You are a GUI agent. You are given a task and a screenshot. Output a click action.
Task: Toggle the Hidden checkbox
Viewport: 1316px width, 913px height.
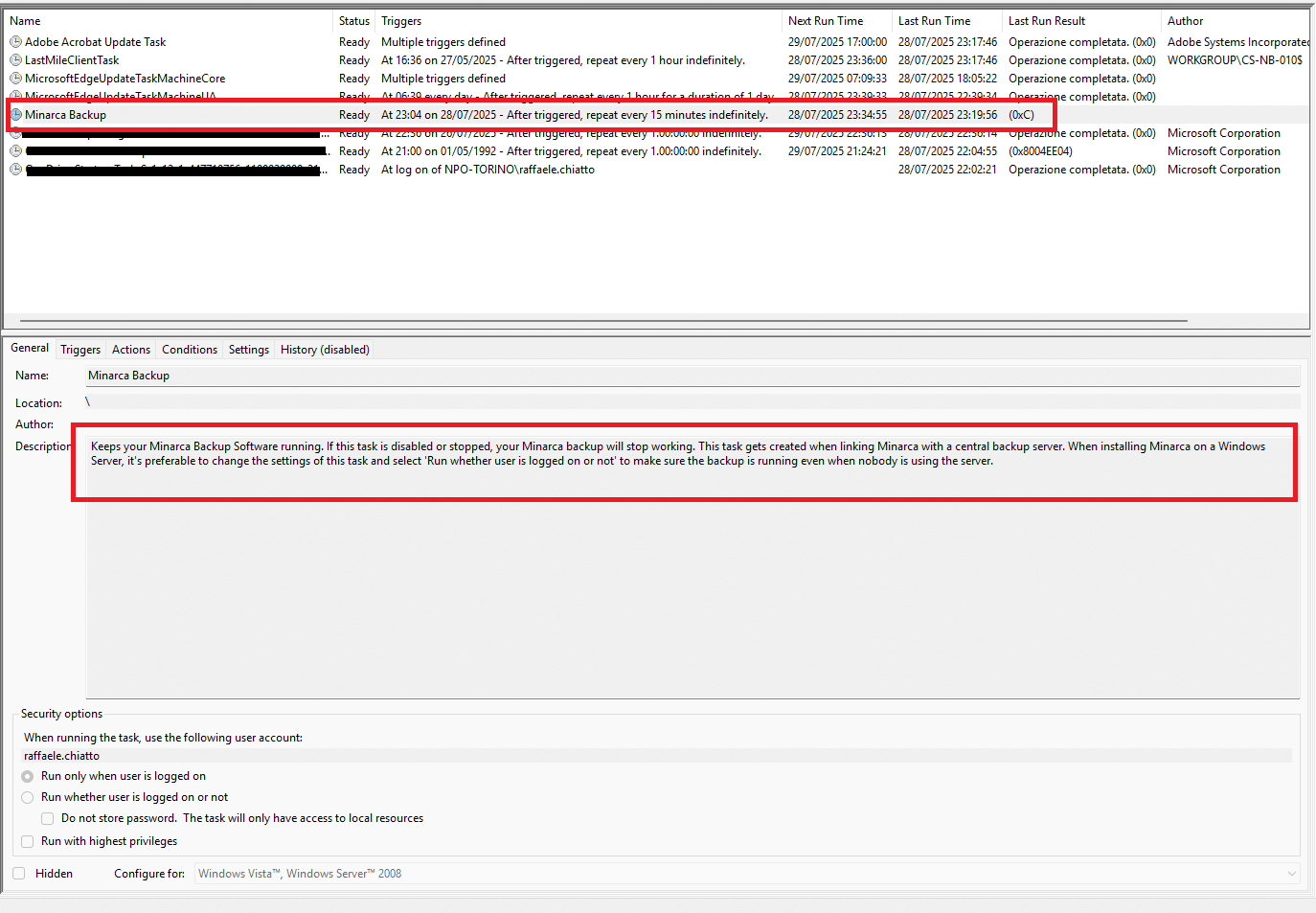click(x=18, y=874)
